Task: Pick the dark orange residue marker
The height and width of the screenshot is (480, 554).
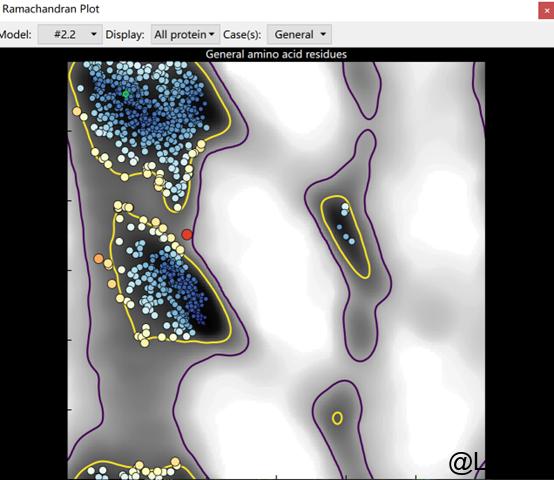Action: (x=99, y=259)
